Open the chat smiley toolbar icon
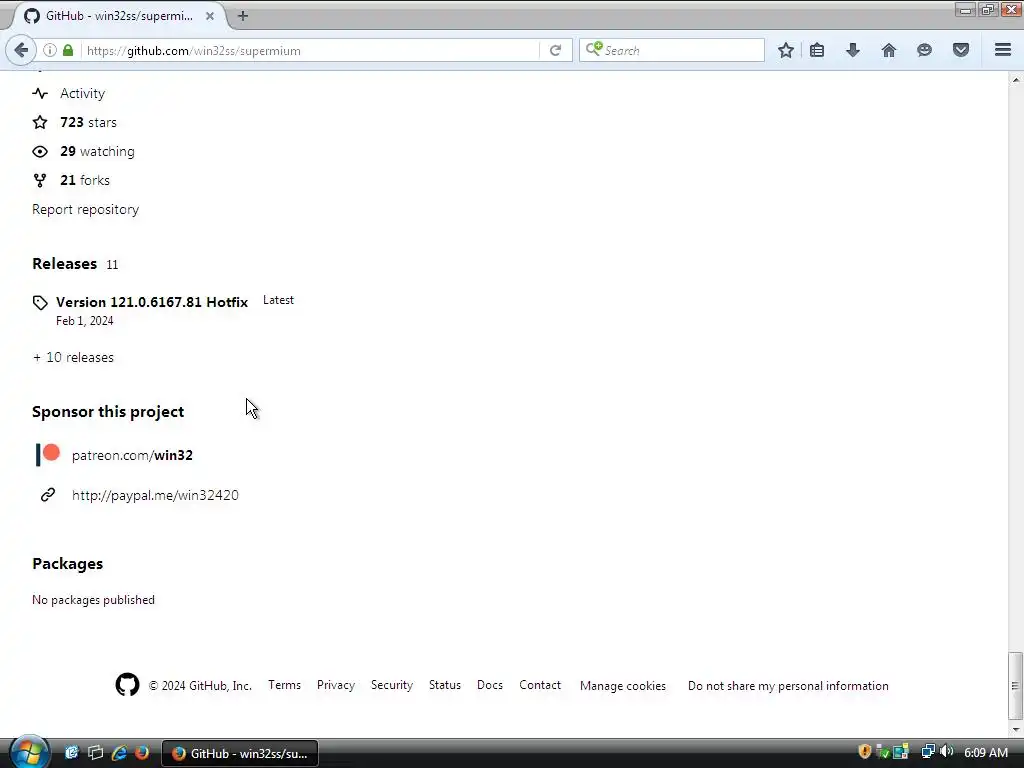The width and height of the screenshot is (1024, 768). click(924, 50)
